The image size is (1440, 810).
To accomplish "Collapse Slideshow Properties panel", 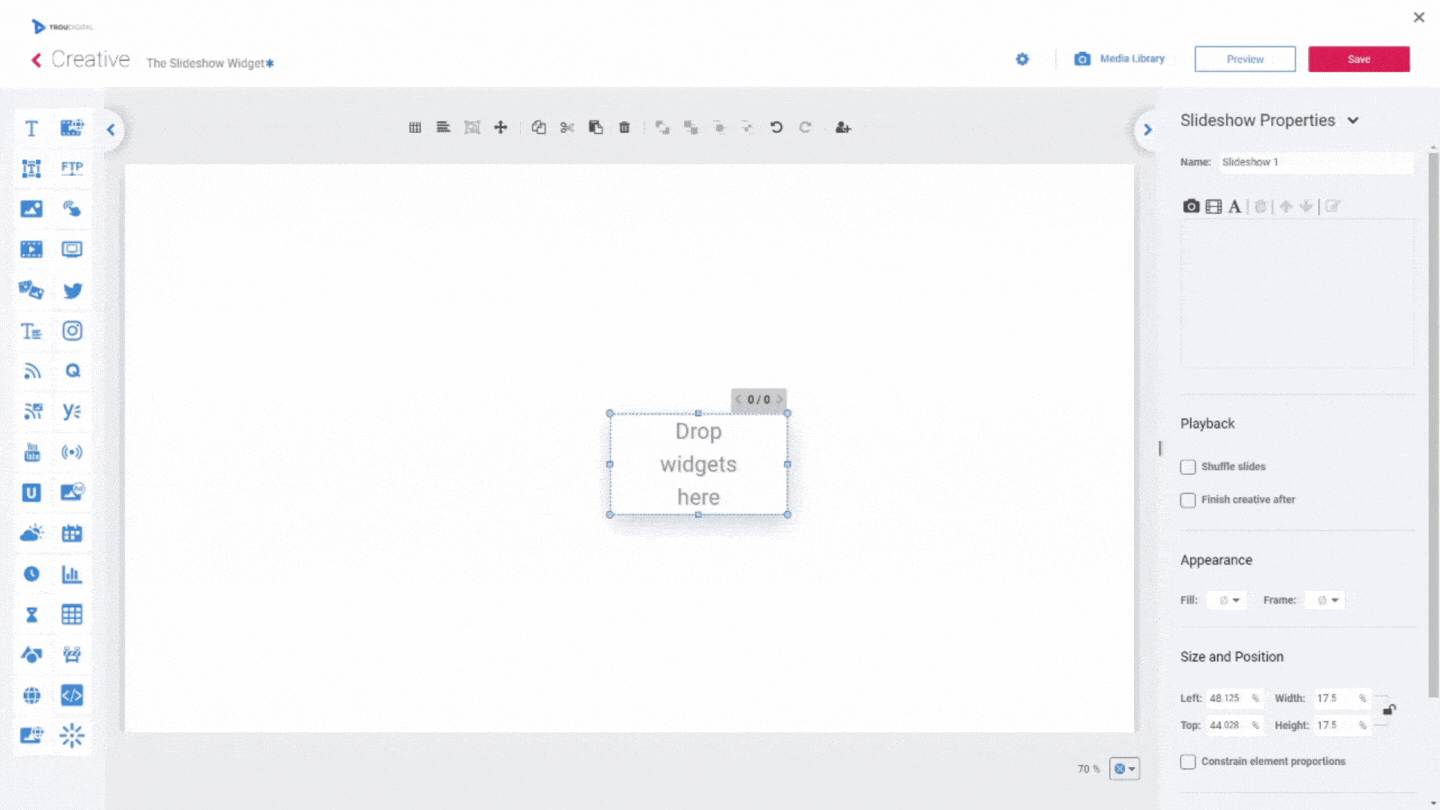I will 1353,119.
